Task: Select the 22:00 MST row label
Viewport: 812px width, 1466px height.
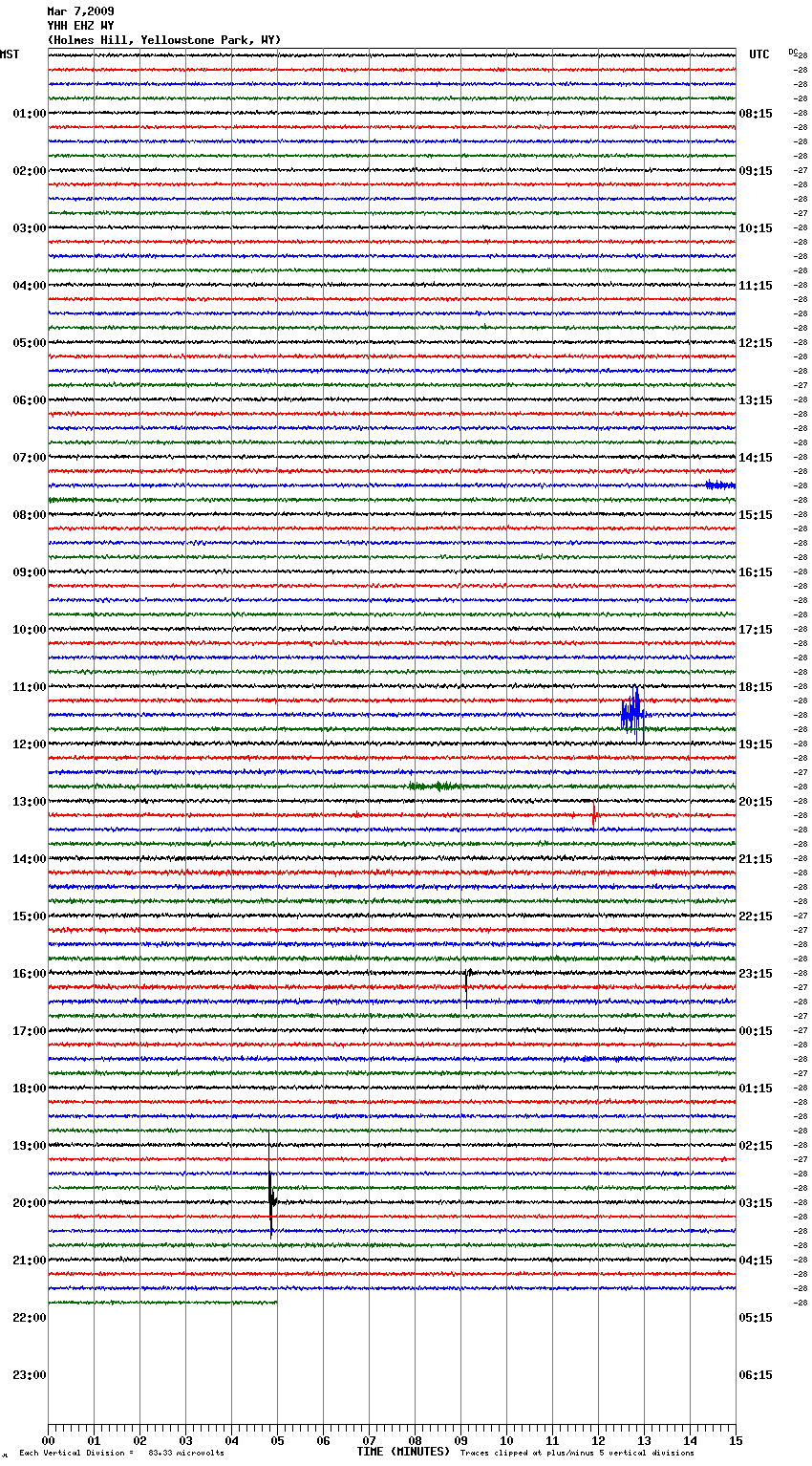Action: [30, 1318]
